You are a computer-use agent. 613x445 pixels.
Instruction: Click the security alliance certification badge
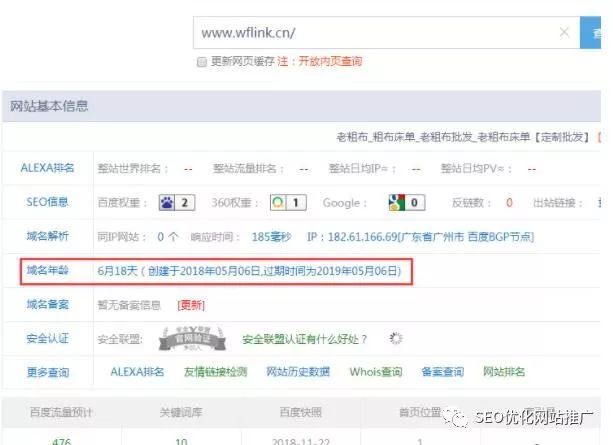(192, 338)
